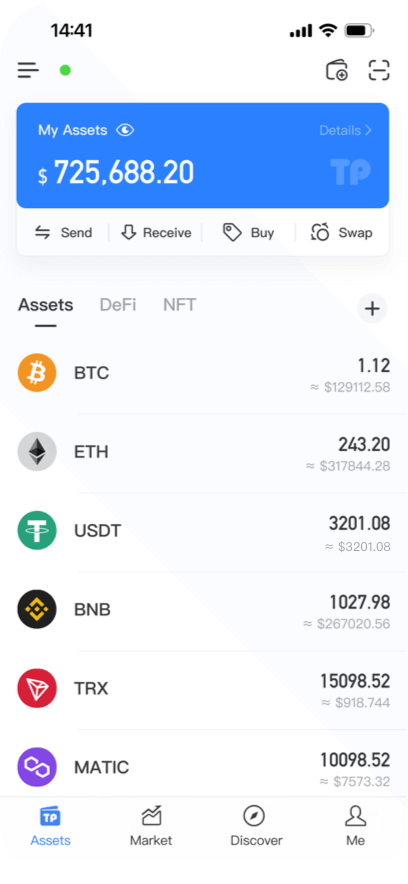Tap the BNB coin icon
This screenshot has height=884, width=408.
pos(37,609)
